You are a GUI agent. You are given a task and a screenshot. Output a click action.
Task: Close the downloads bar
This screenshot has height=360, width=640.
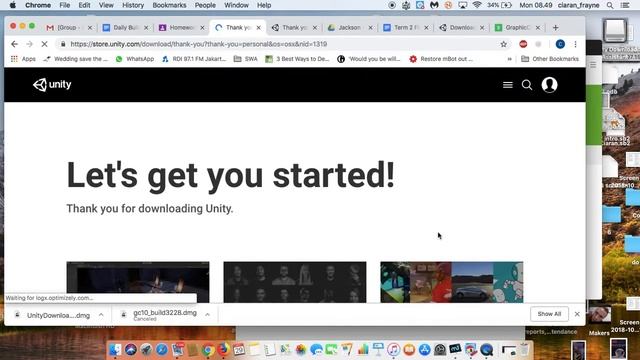577,314
